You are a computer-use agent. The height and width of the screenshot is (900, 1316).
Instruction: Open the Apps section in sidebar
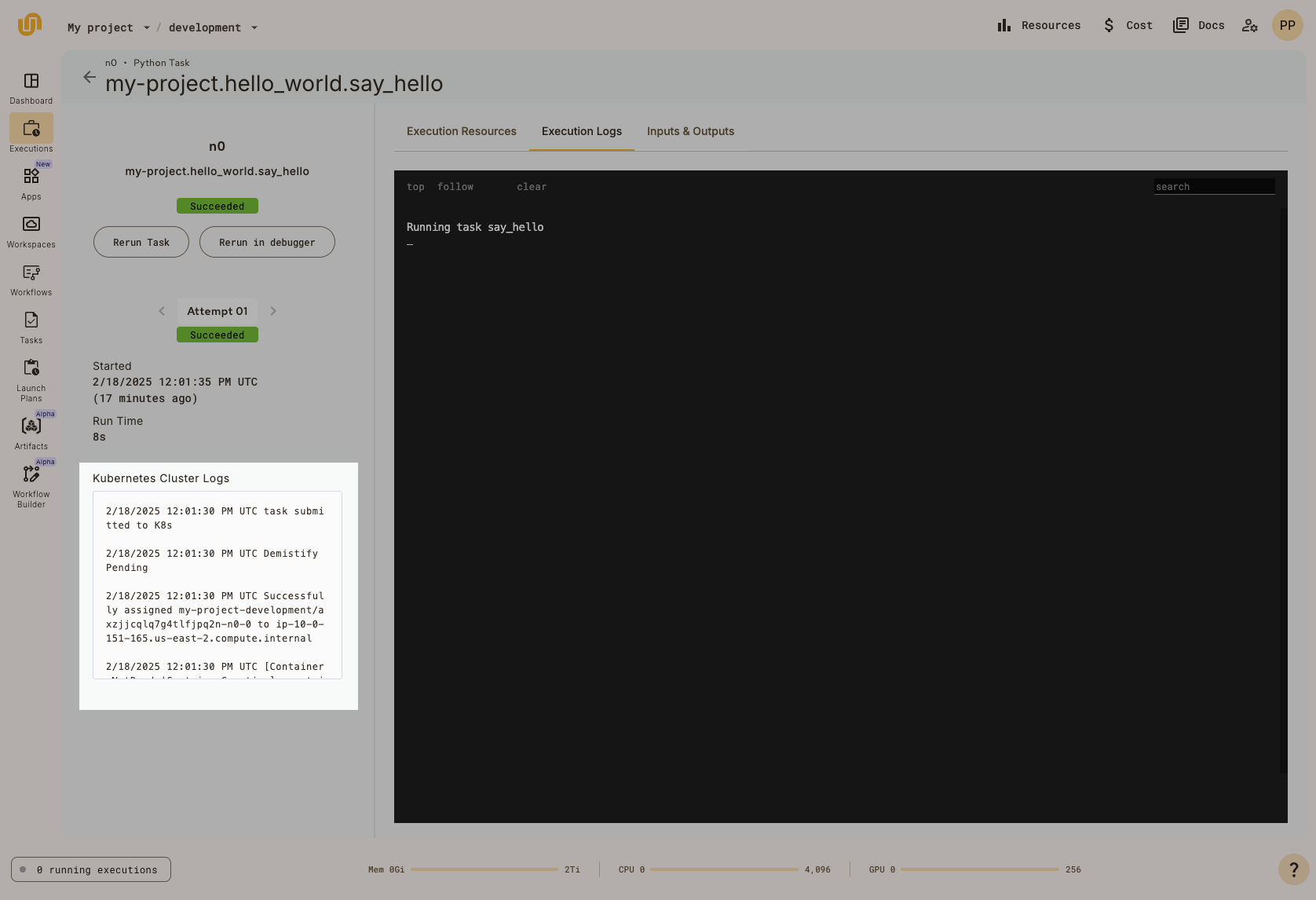31,182
